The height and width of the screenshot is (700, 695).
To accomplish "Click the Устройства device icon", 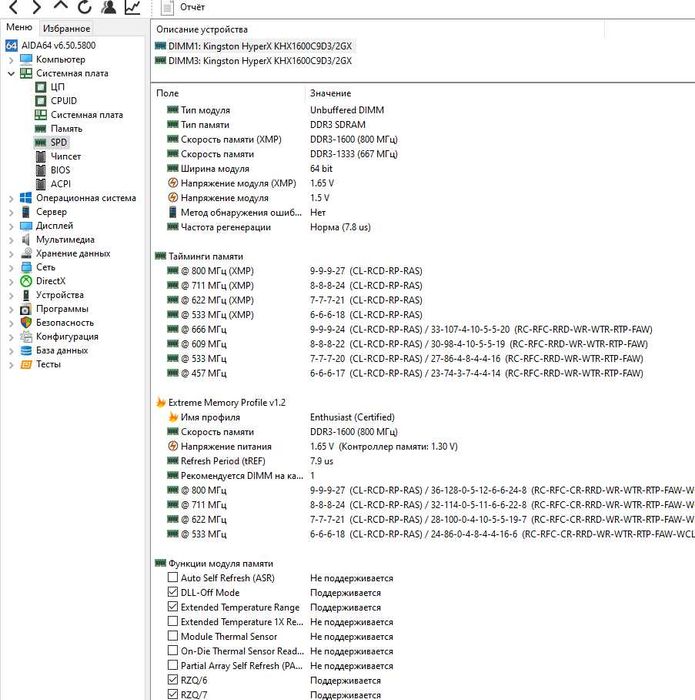I will 26,295.
